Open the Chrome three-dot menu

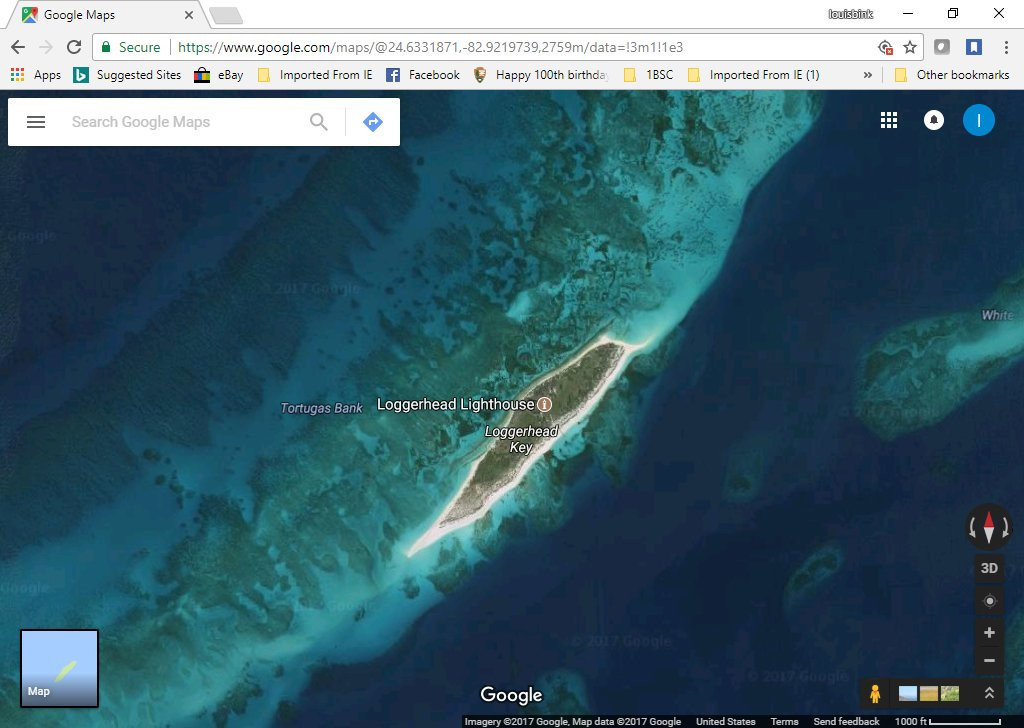coord(1006,47)
